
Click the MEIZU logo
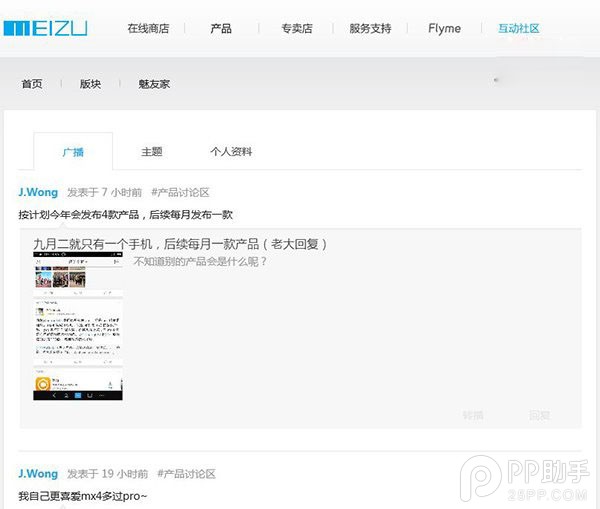(x=45, y=29)
